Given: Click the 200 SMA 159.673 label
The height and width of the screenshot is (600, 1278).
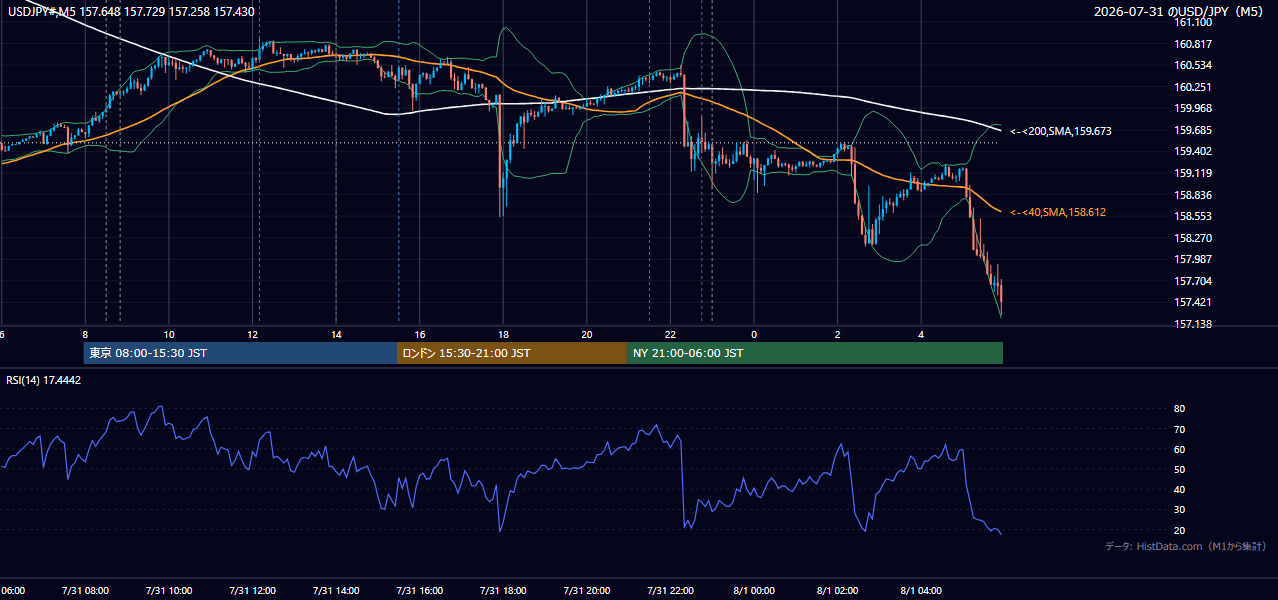Looking at the screenshot, I should (x=1061, y=131).
